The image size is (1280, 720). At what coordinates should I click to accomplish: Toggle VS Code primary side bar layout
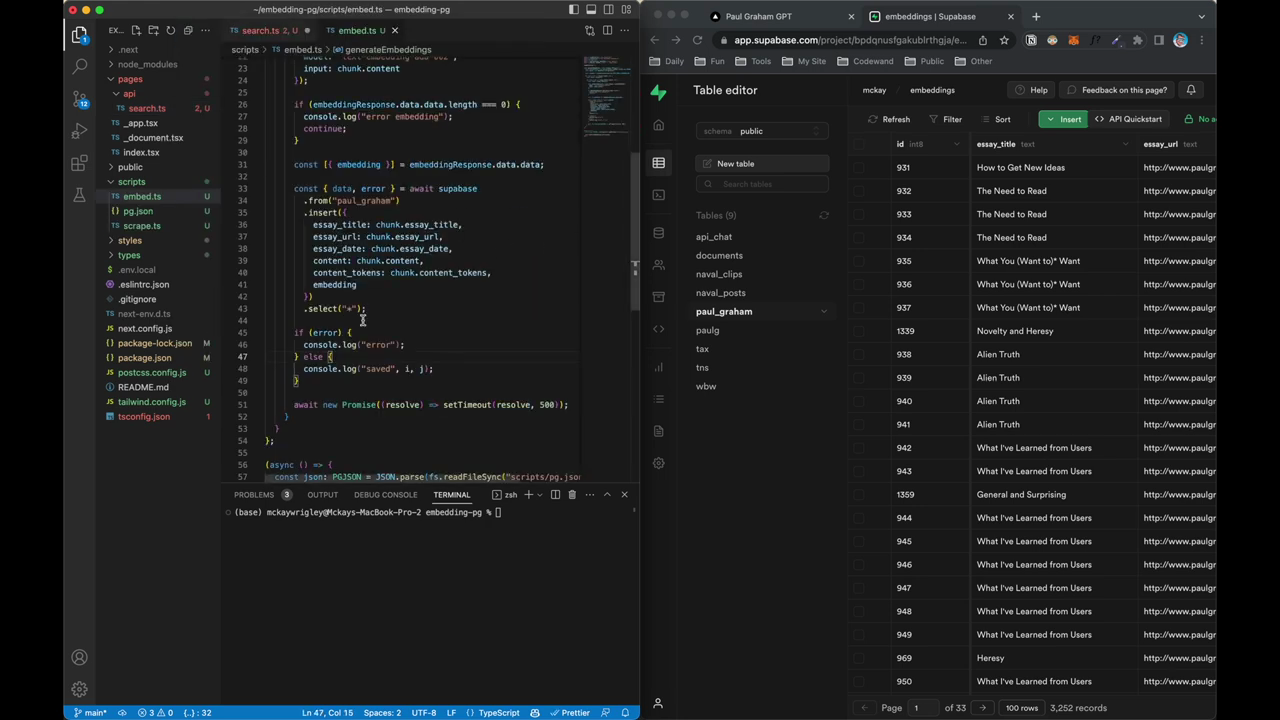click(x=574, y=9)
